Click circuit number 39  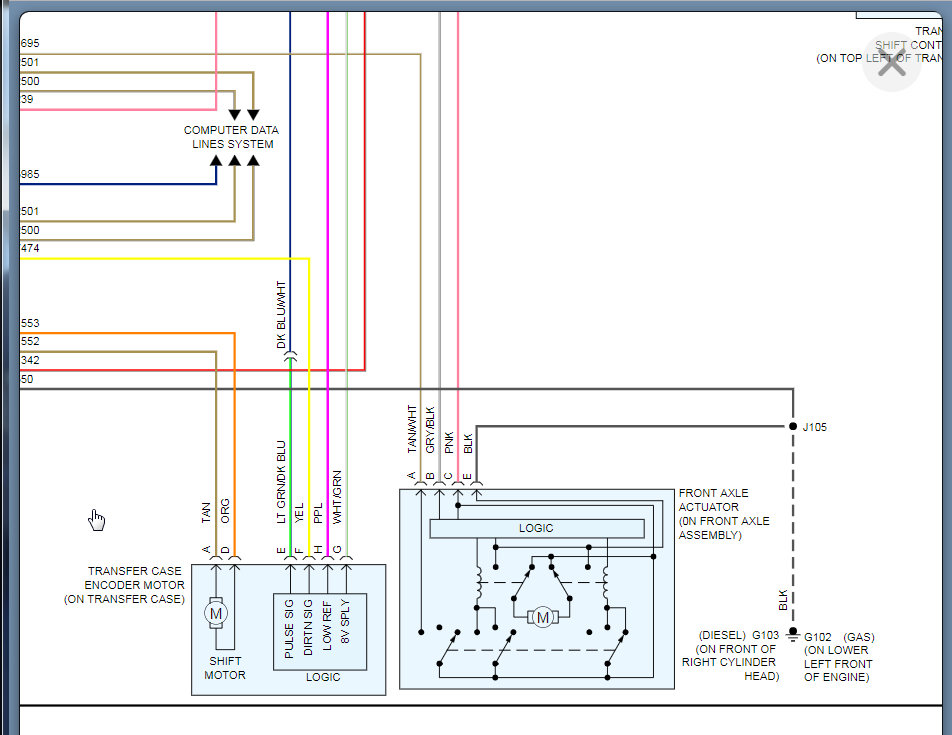click(27, 99)
